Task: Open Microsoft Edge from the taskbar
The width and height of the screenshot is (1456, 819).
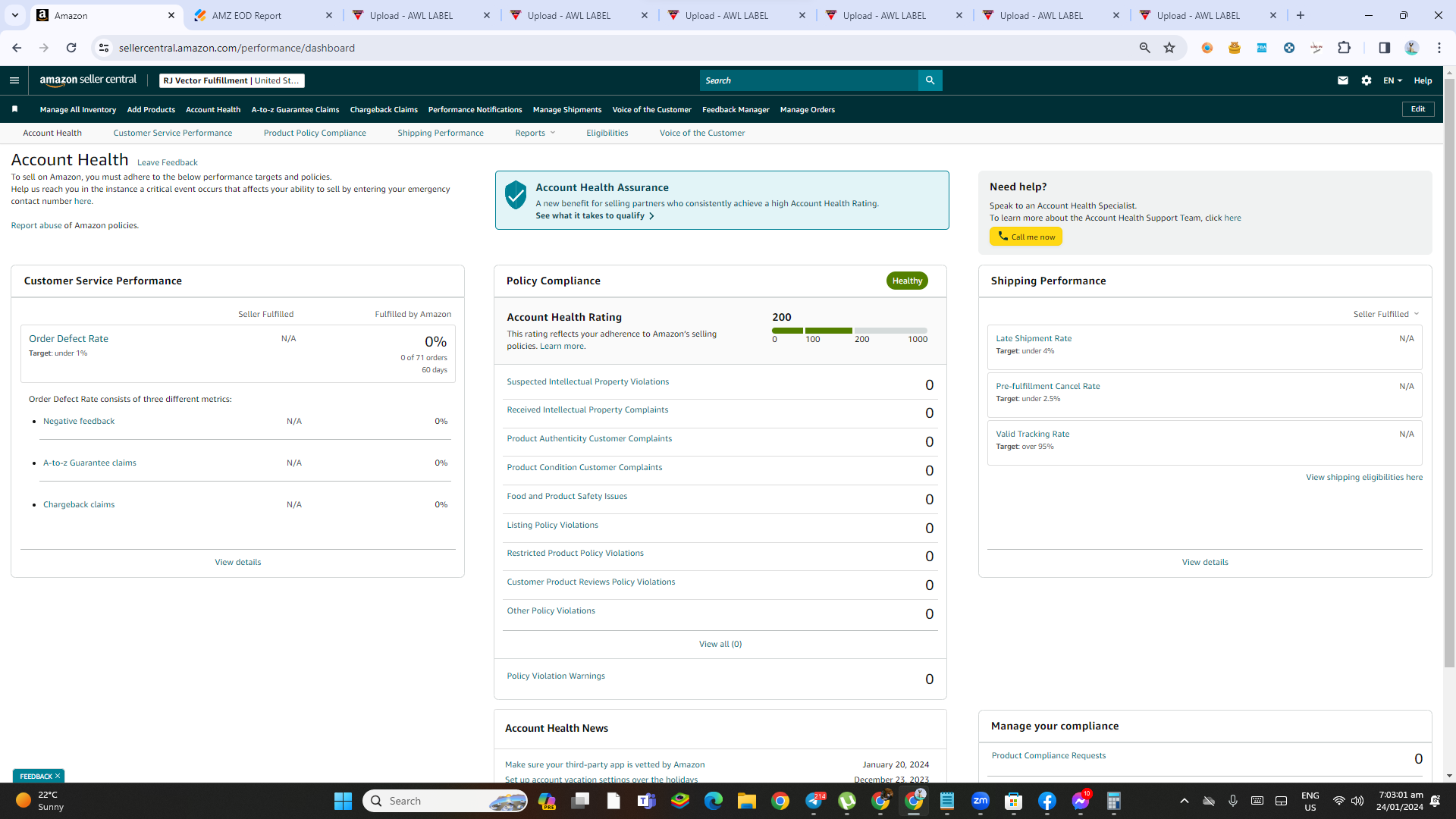Action: 714,801
